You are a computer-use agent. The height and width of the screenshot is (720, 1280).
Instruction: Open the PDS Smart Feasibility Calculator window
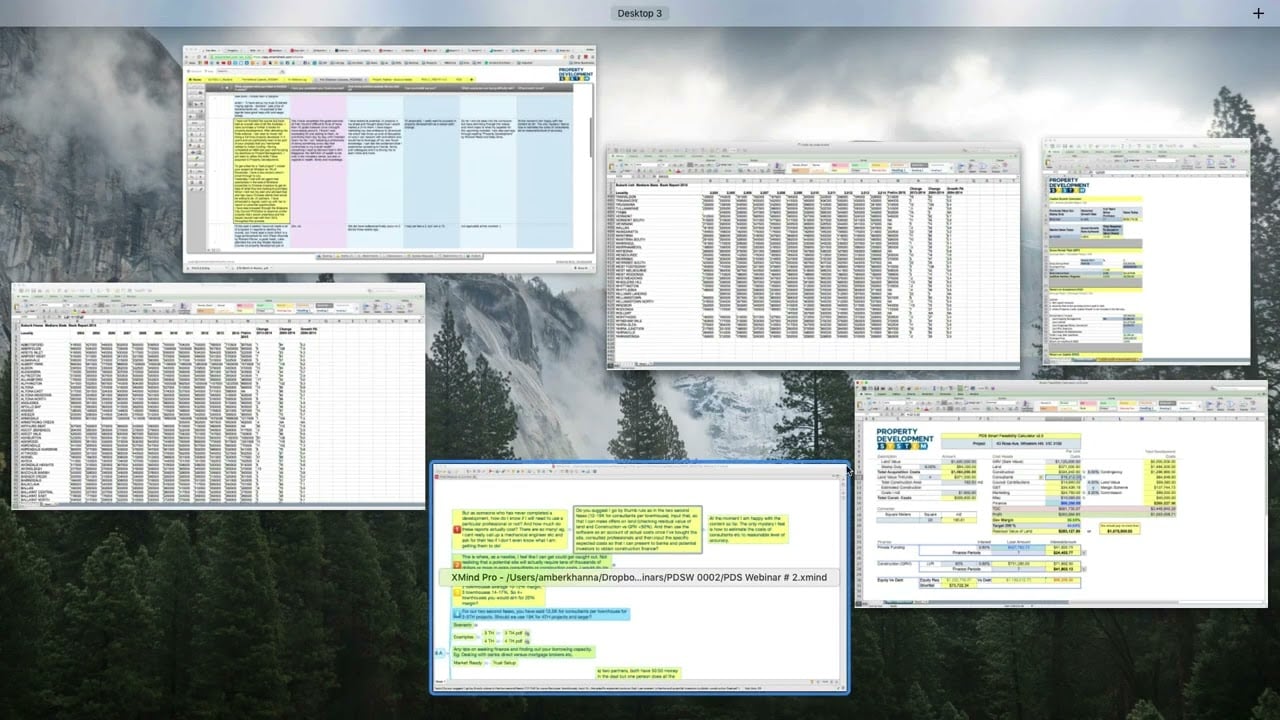pyautogui.click(x=1061, y=493)
